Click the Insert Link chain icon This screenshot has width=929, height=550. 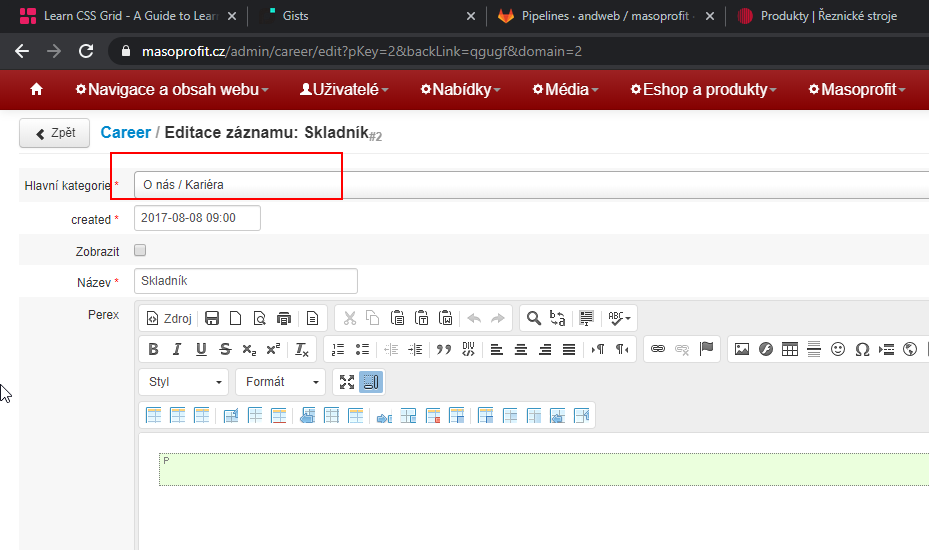pos(658,349)
